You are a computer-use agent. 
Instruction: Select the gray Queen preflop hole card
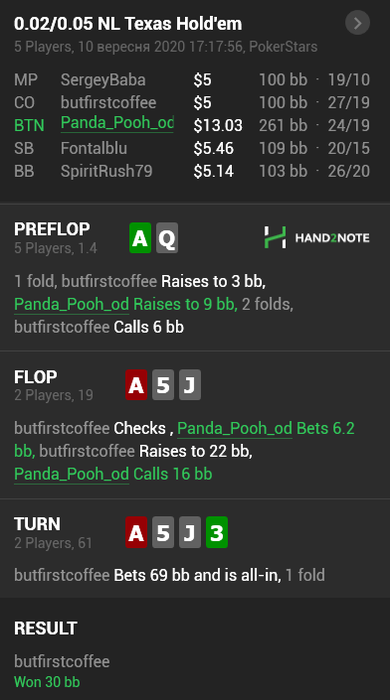(x=167, y=238)
